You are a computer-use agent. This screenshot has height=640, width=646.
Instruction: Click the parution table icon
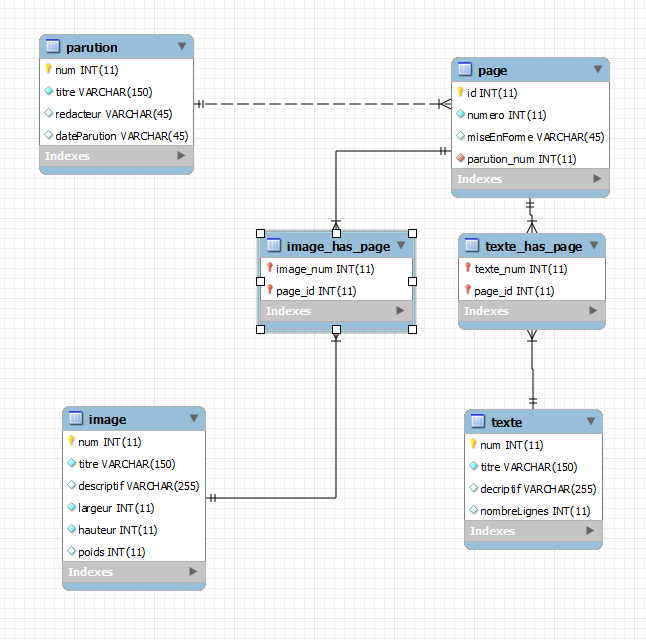click(53, 47)
